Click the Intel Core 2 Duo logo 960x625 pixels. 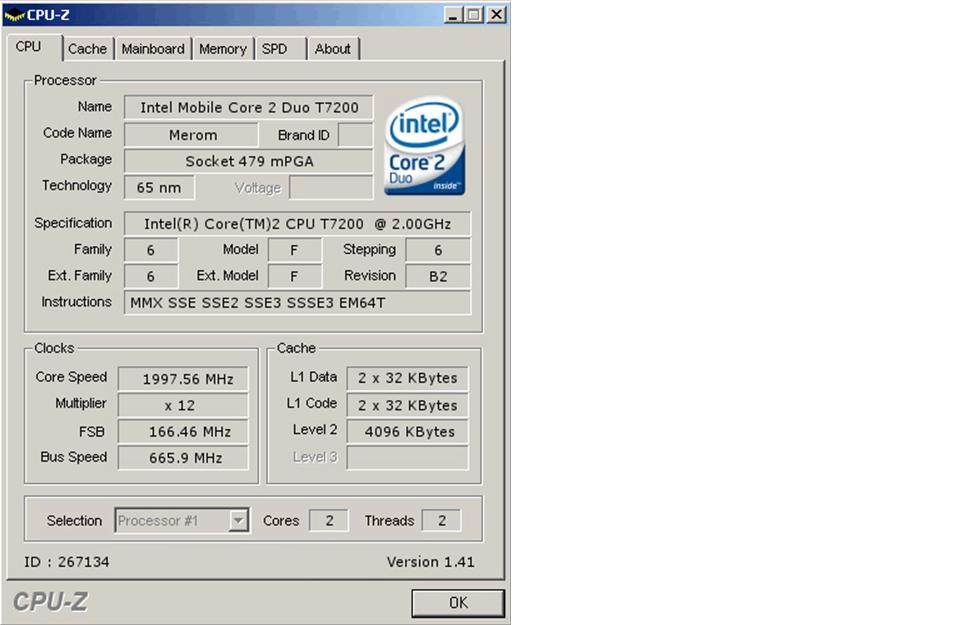[x=424, y=146]
